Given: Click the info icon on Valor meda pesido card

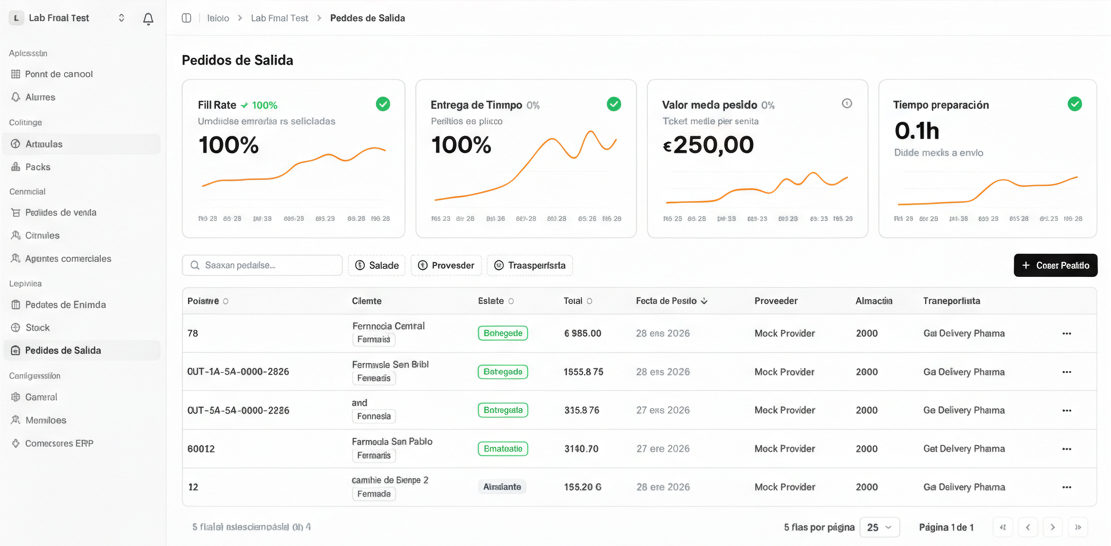Looking at the screenshot, I should point(846,103).
